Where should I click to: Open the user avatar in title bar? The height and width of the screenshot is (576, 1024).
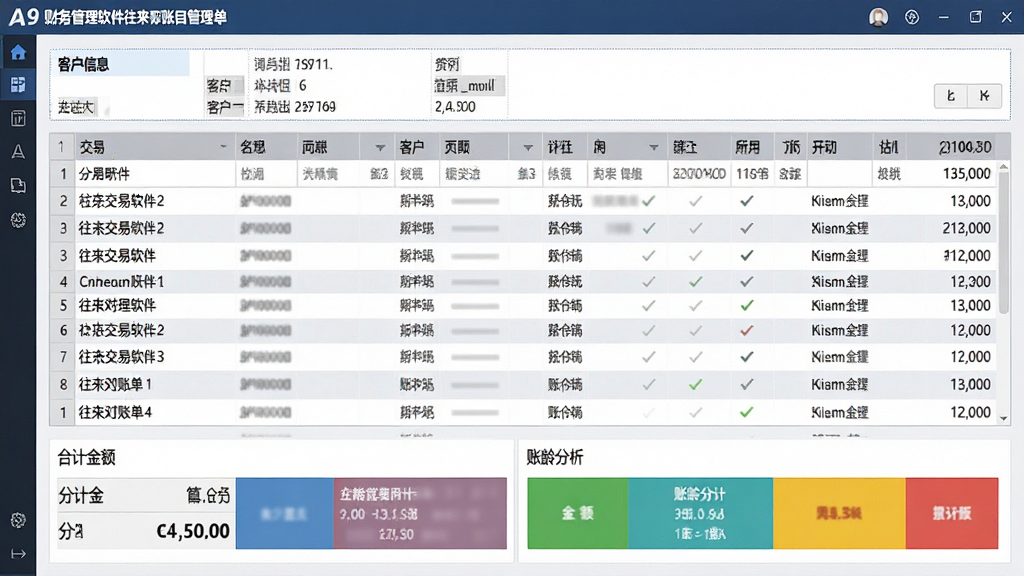coord(878,17)
